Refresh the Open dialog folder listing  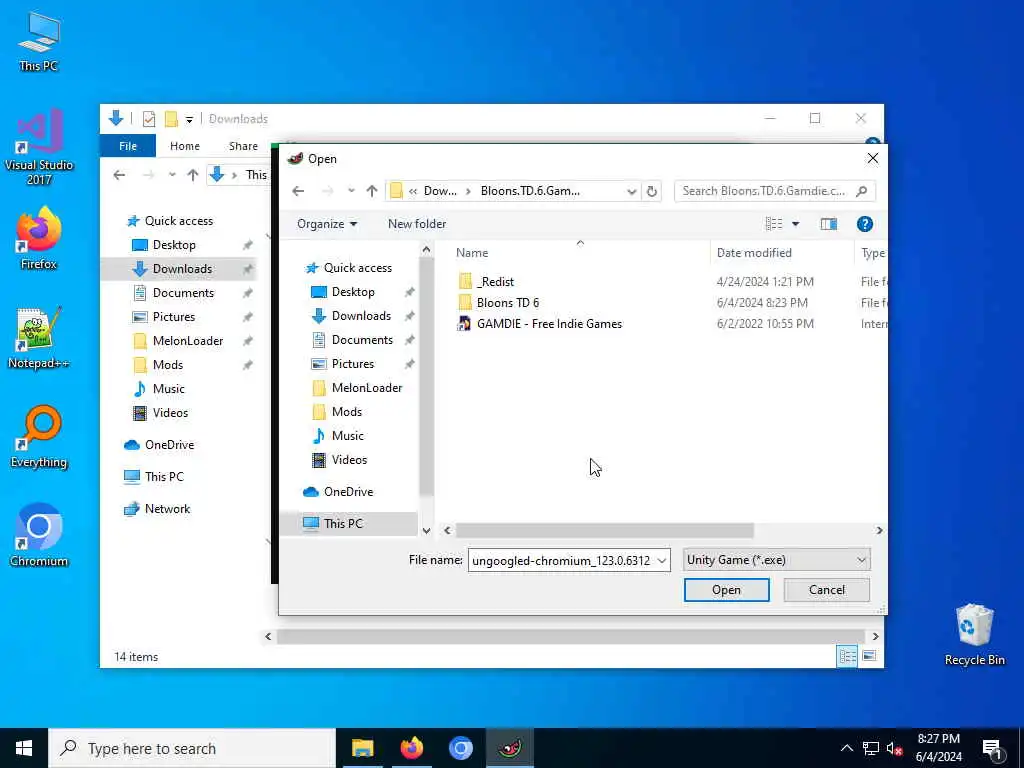[x=652, y=191]
